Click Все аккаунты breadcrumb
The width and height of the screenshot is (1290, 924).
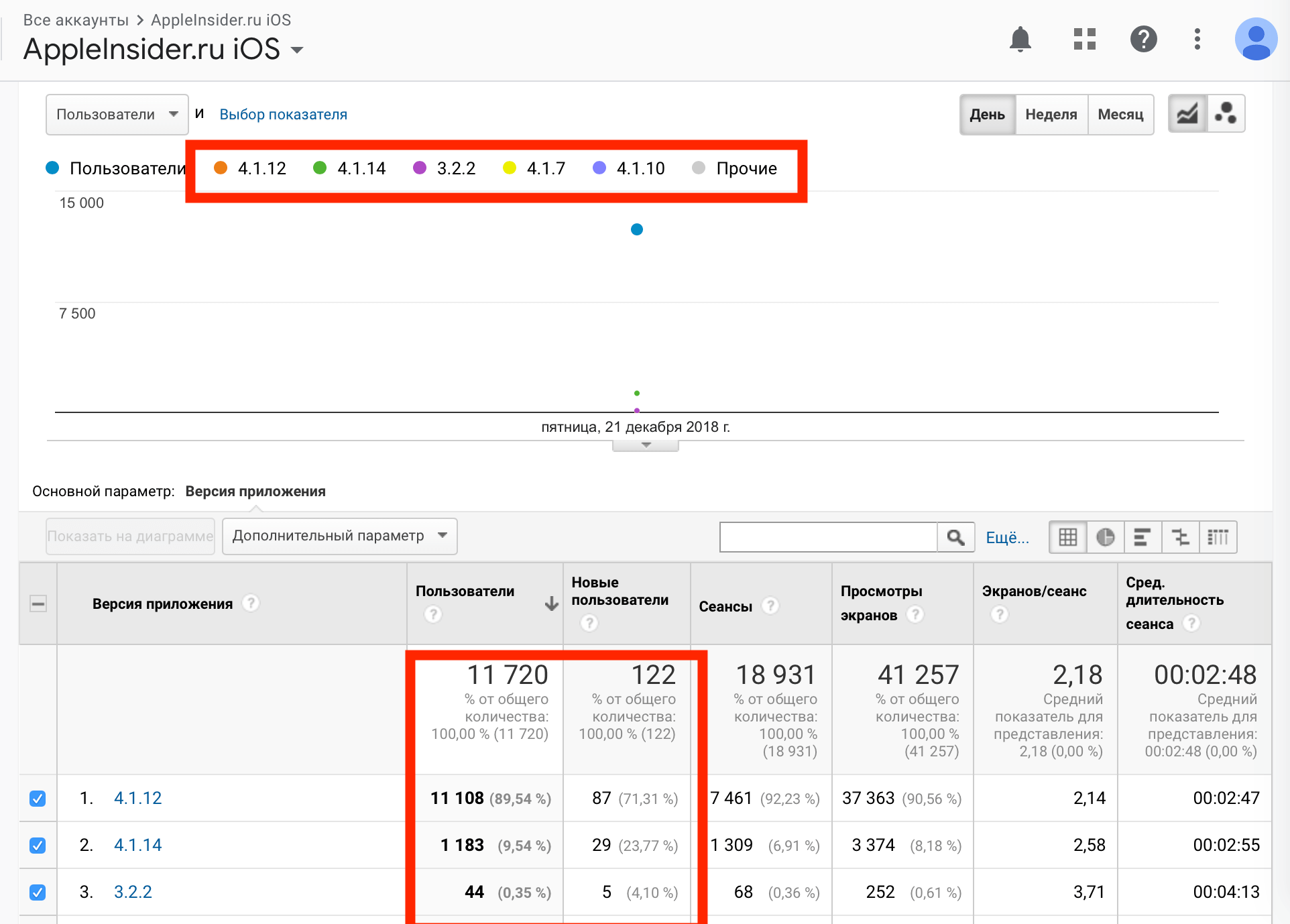pos(76,19)
